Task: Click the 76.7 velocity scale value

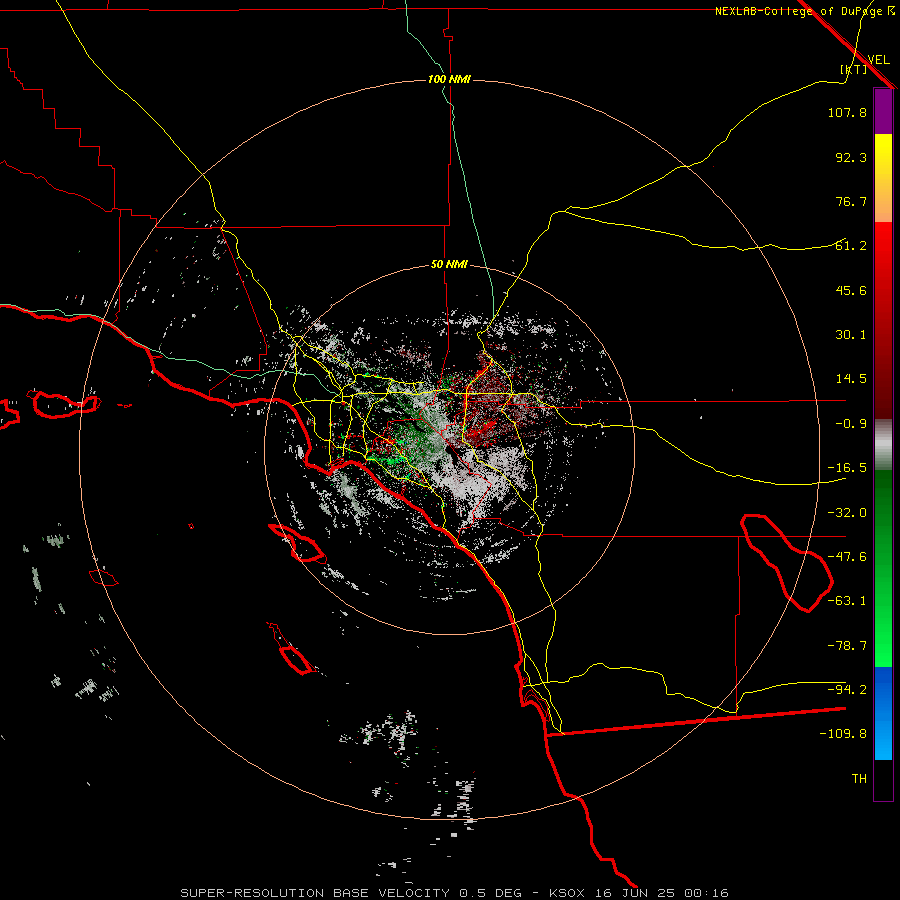Action: [x=851, y=201]
